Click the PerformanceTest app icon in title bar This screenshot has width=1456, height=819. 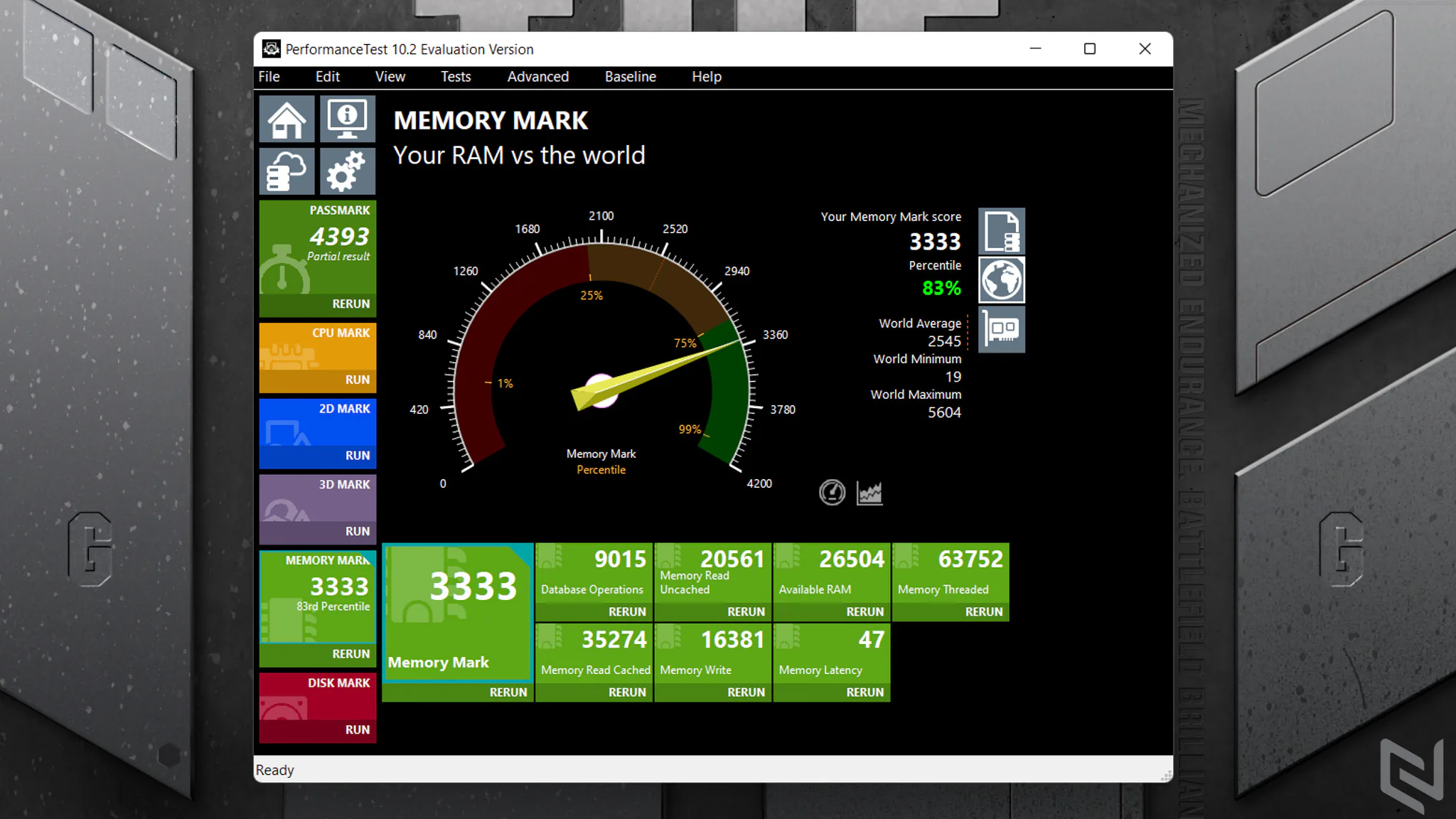point(271,48)
